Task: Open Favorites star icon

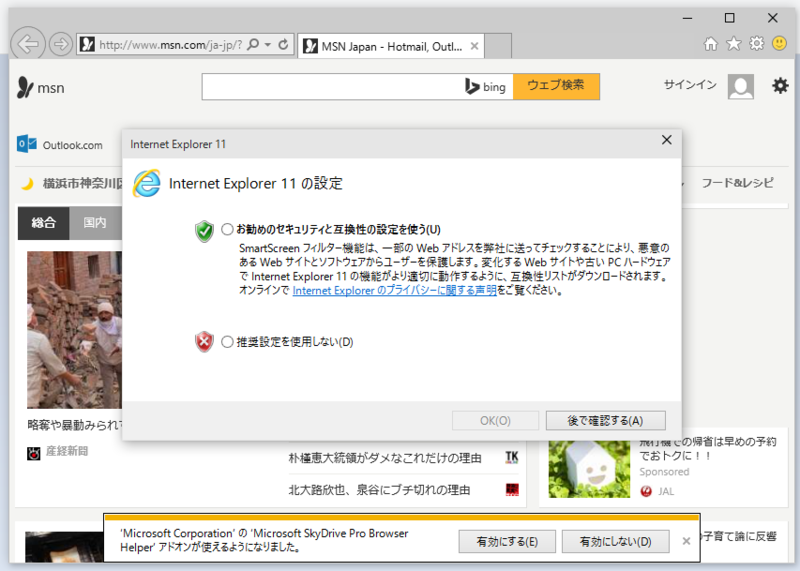Action: (x=734, y=44)
